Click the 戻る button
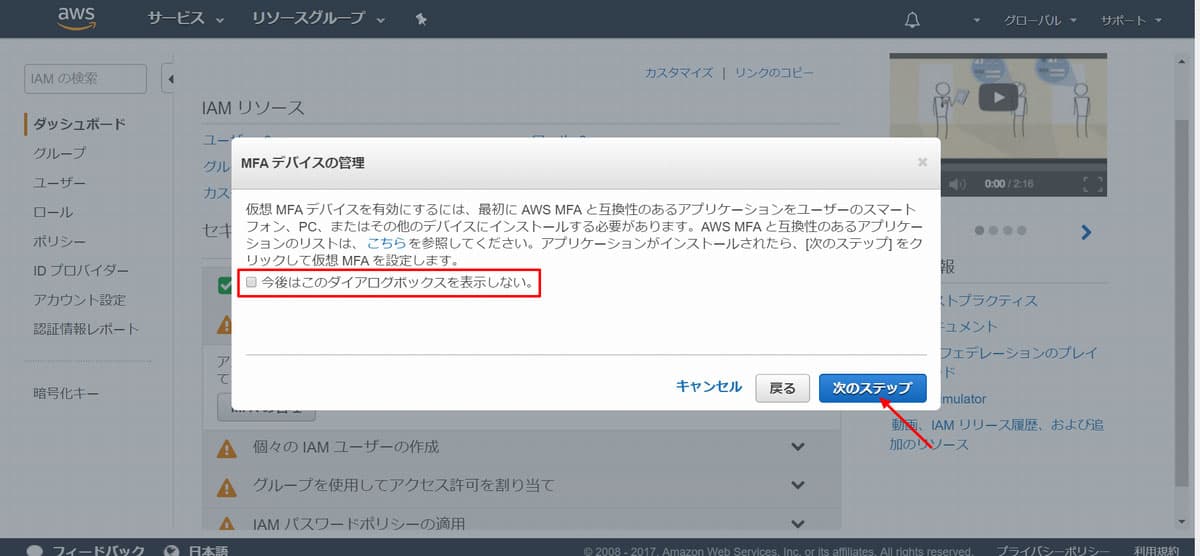The image size is (1200, 556). [x=783, y=388]
